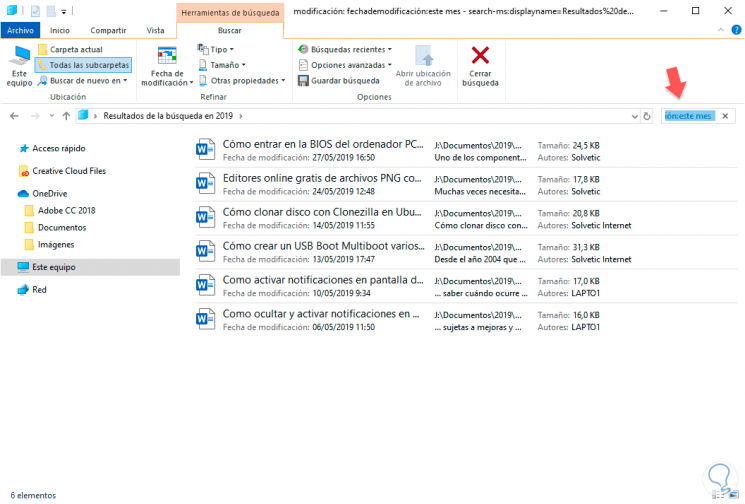The height and width of the screenshot is (504, 745).
Task: Select file Editores online gratis de archivos PNG
Action: pyautogui.click(x=466, y=185)
